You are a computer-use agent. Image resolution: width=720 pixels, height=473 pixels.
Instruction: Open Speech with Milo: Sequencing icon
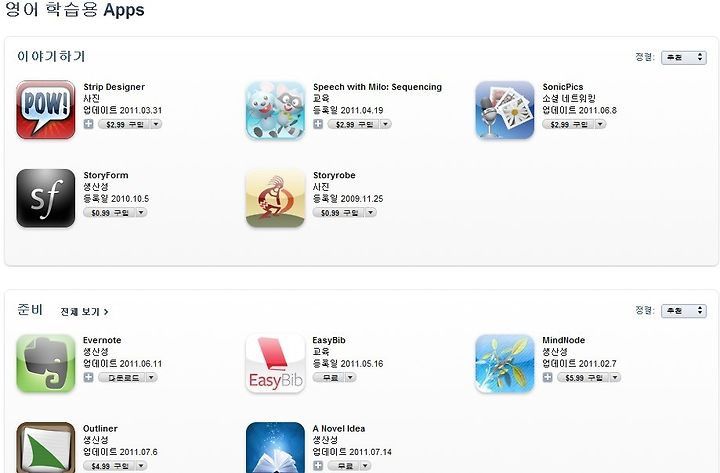[x=275, y=110]
